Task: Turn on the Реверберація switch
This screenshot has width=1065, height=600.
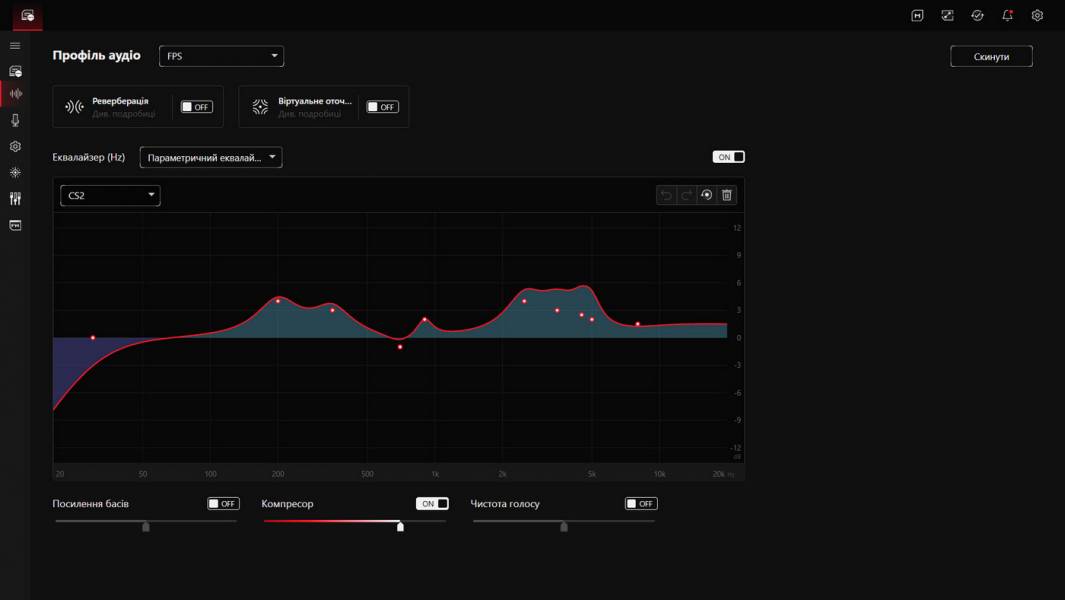Action: pos(196,107)
